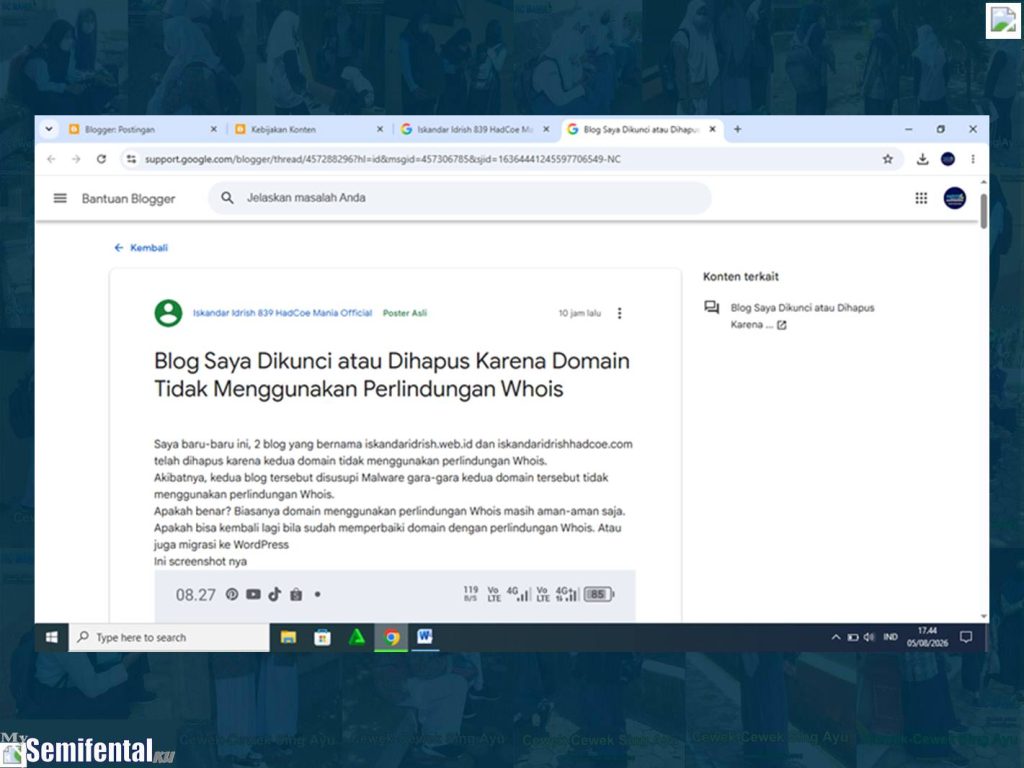Click the Konten terkait heading
Image resolution: width=1024 pixels, height=768 pixels.
(741, 276)
